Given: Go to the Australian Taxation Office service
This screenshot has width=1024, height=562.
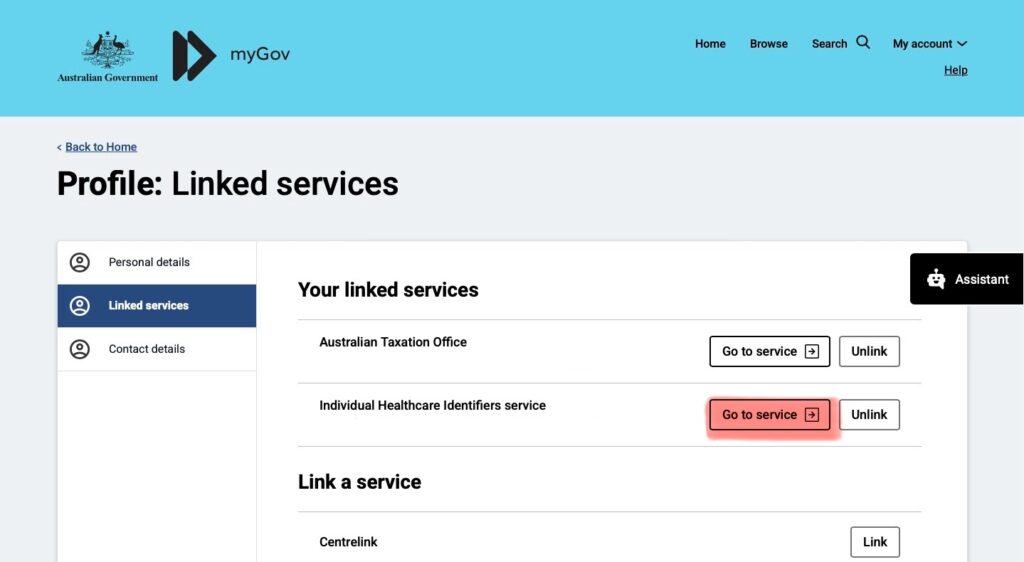Looking at the screenshot, I should (769, 351).
